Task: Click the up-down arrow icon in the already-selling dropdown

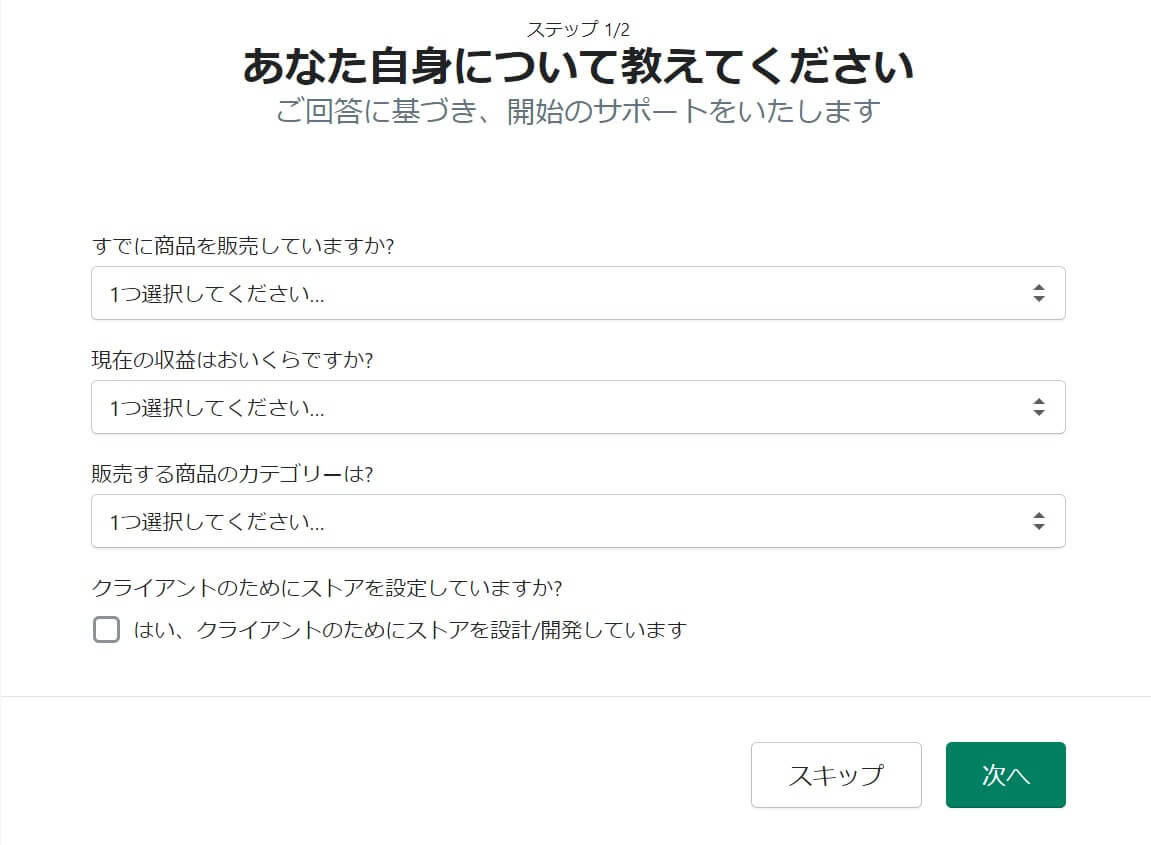Action: [1038, 294]
